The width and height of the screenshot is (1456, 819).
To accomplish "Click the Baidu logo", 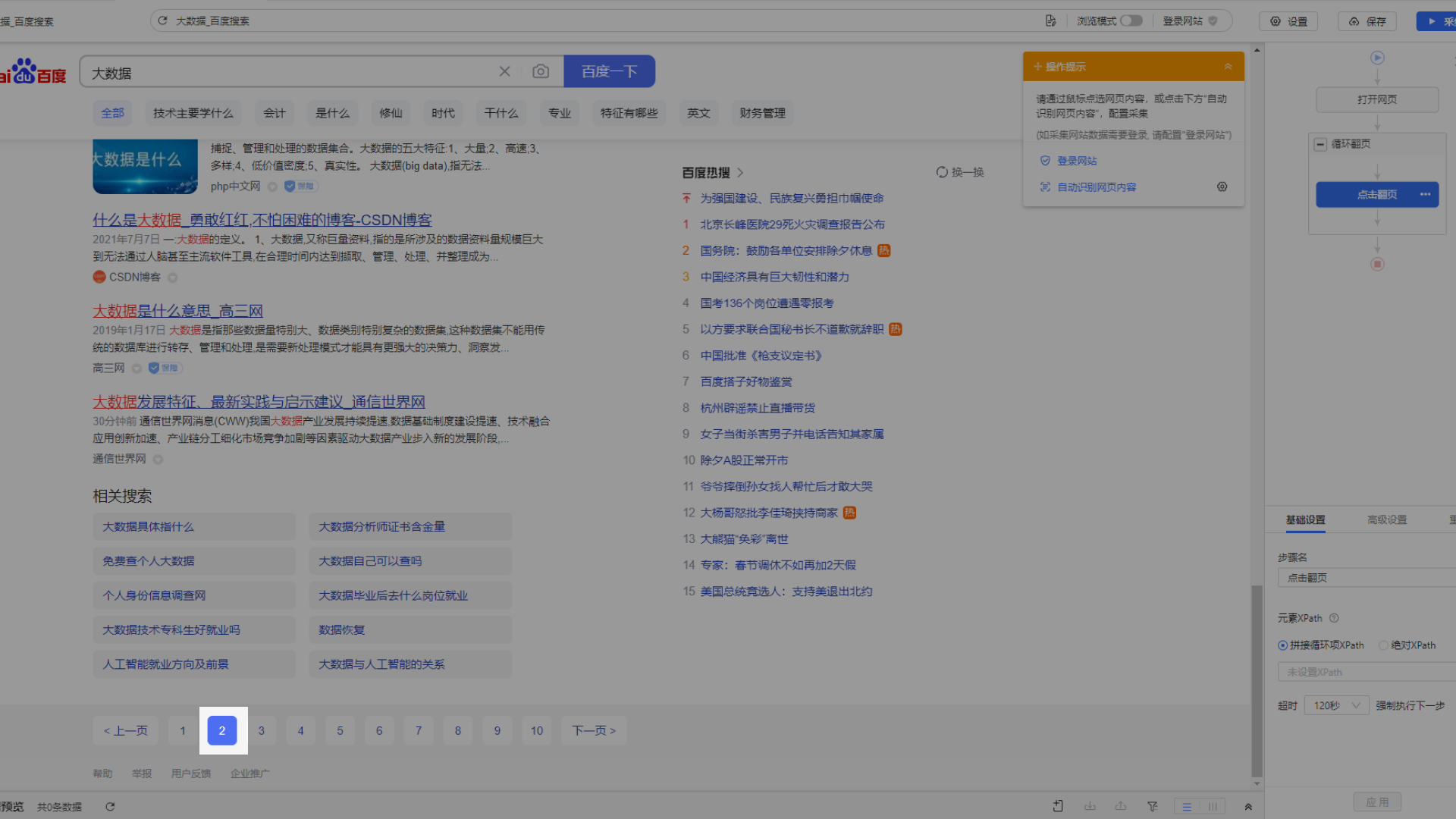I will tap(32, 71).
